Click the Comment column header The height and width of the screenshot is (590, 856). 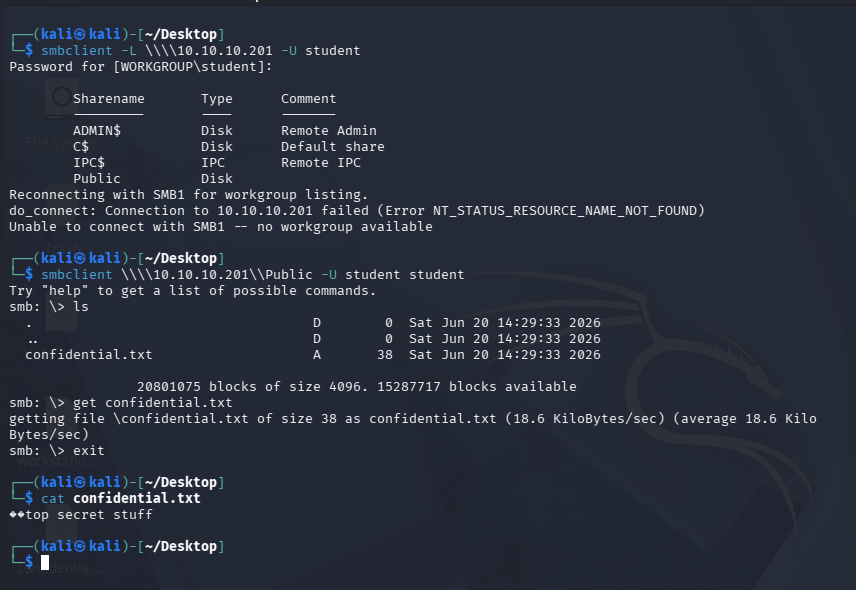[308, 99]
